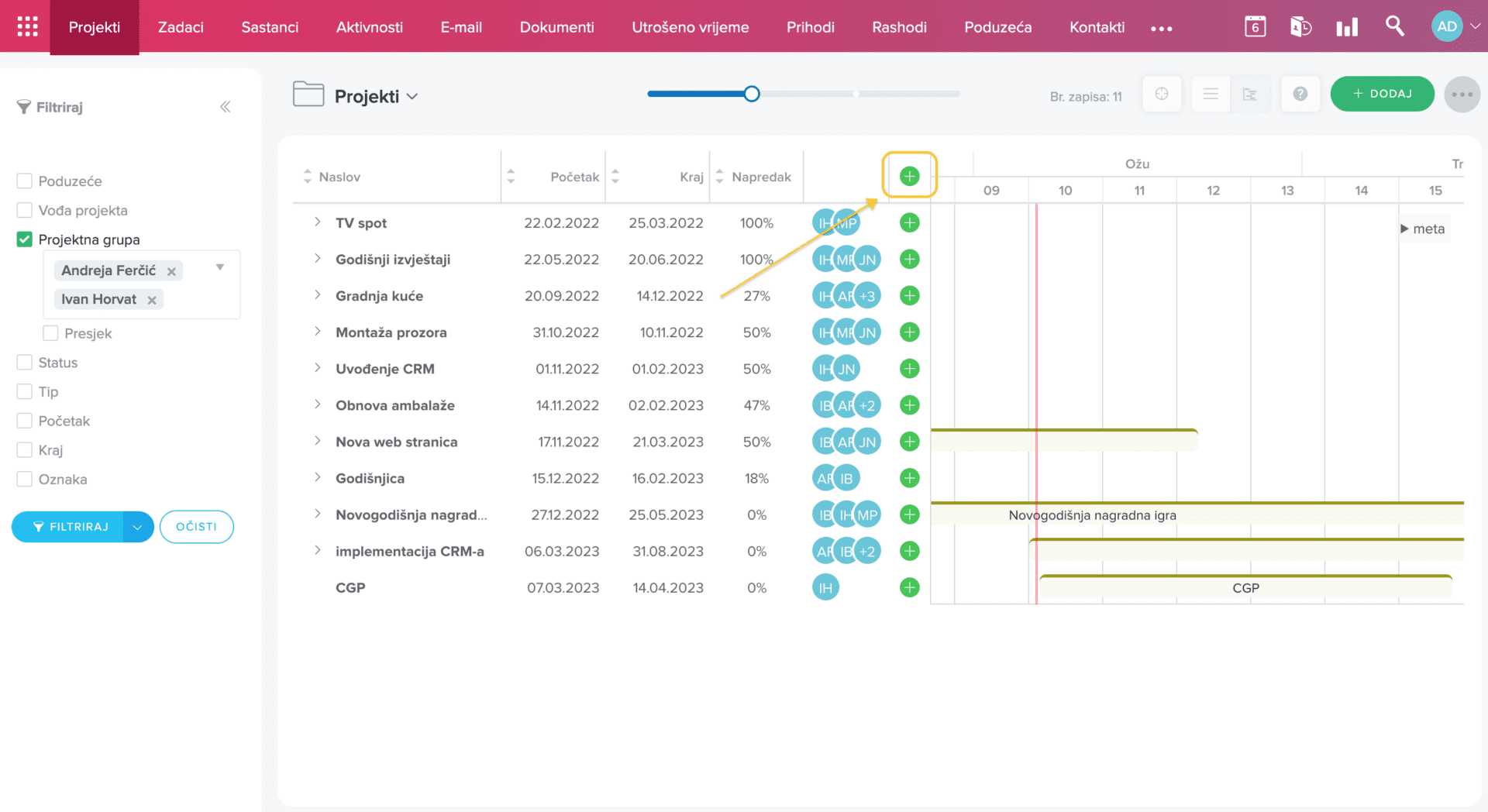Viewport: 1488px width, 812px height.
Task: Expand the Uvođenje CRM project row
Action: pyautogui.click(x=317, y=368)
